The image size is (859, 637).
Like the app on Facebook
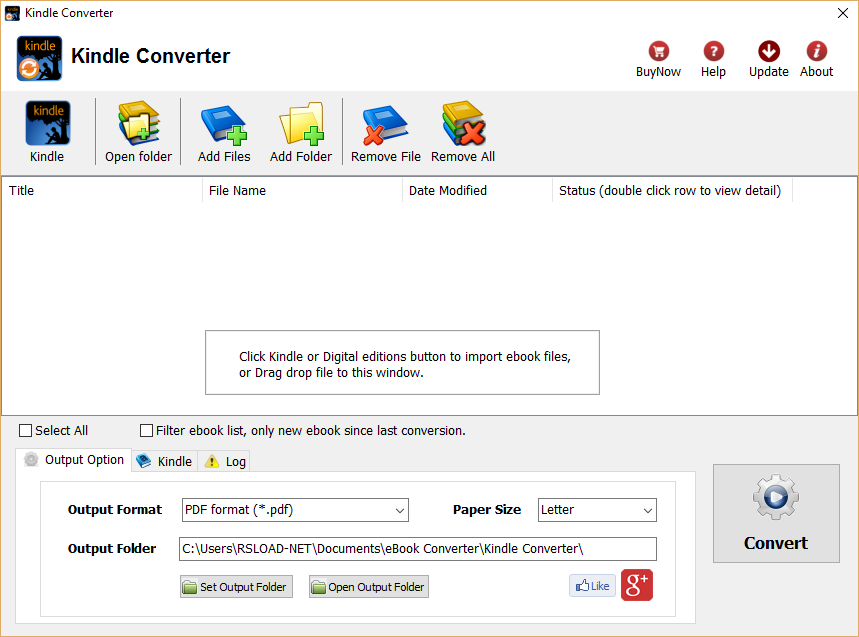click(592, 586)
